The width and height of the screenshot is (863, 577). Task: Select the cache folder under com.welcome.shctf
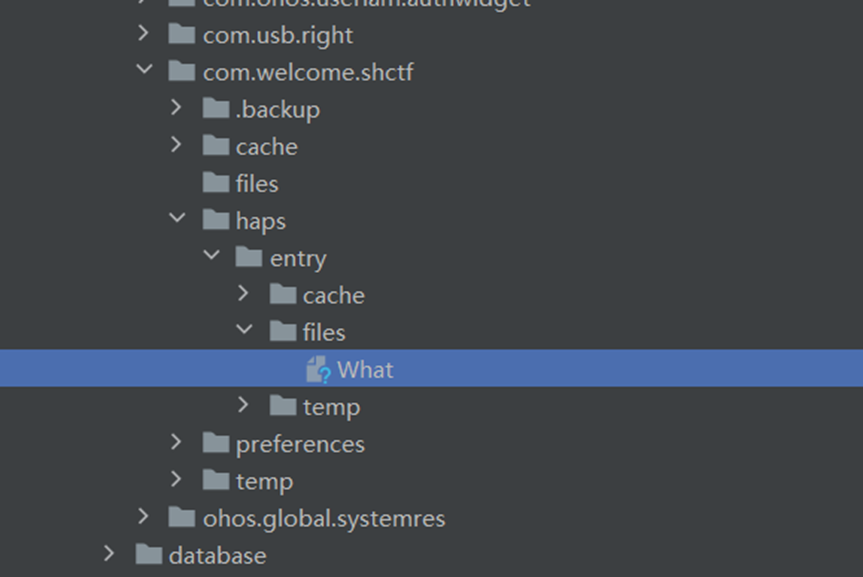(266, 146)
